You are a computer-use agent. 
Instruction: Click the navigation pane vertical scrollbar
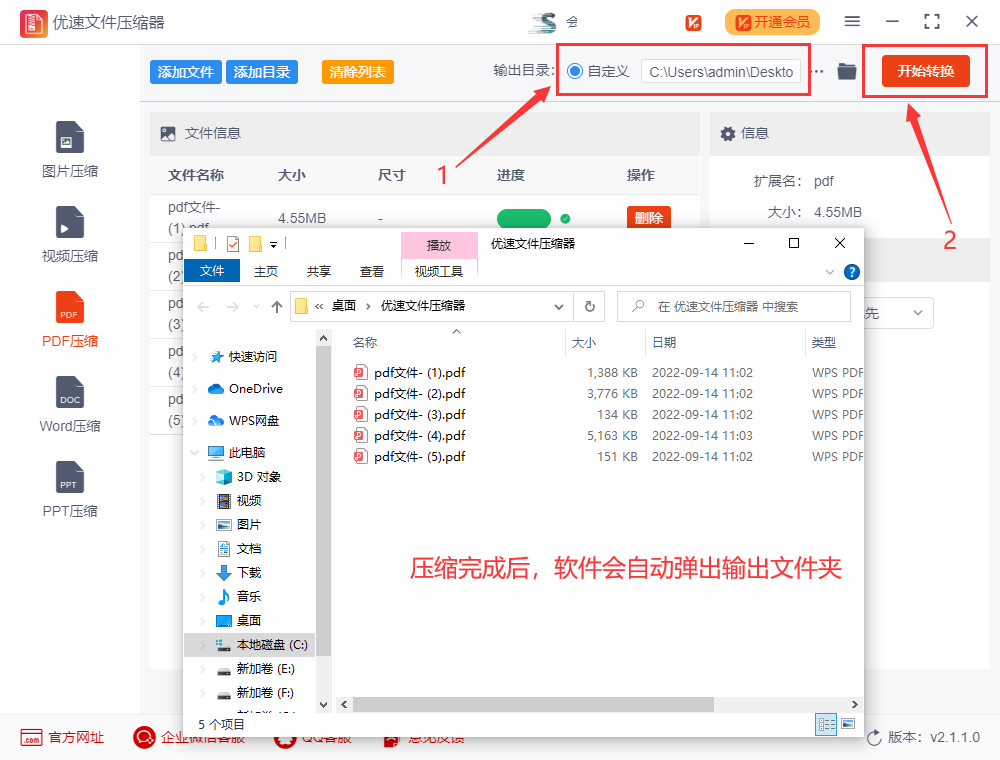[x=323, y=501]
